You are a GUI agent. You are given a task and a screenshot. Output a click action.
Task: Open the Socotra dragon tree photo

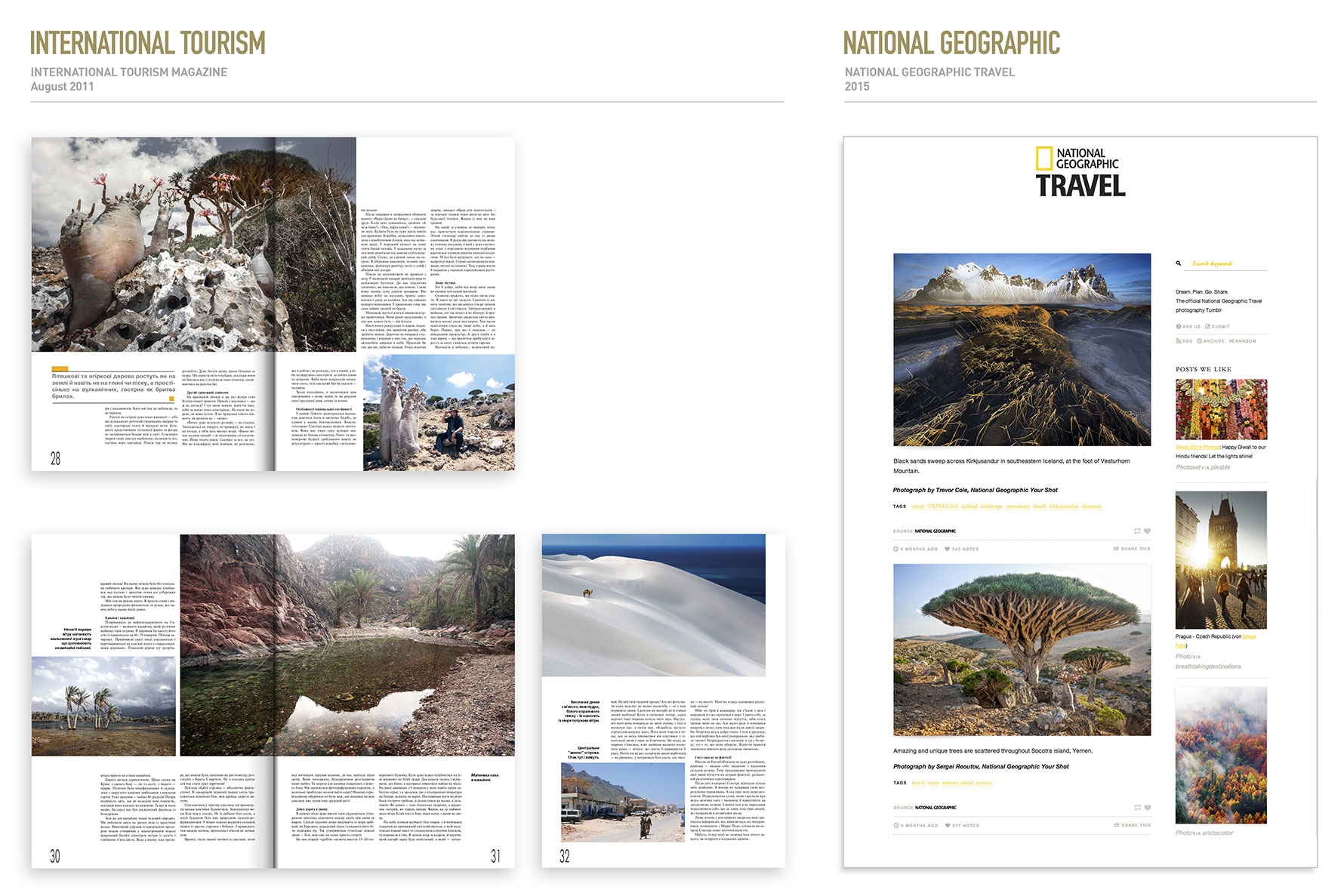1022,650
